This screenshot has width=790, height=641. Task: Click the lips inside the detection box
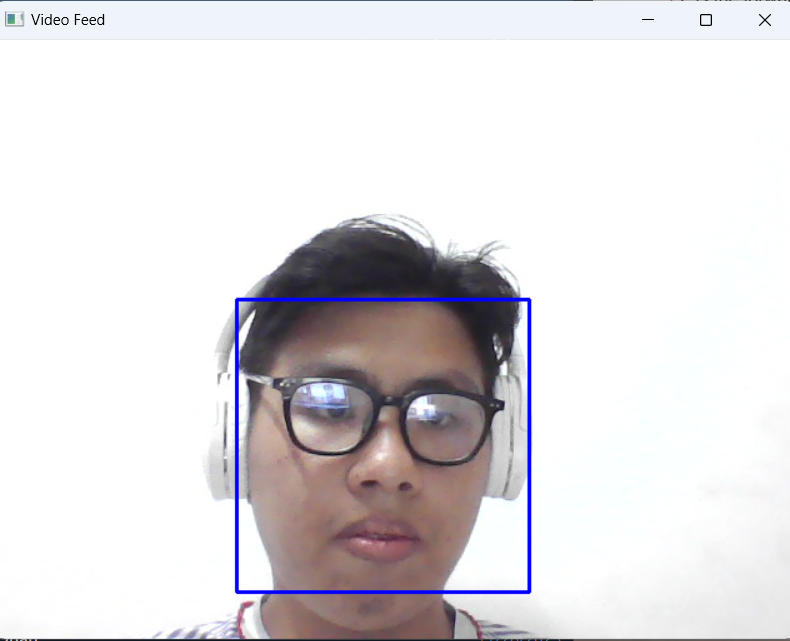point(380,540)
